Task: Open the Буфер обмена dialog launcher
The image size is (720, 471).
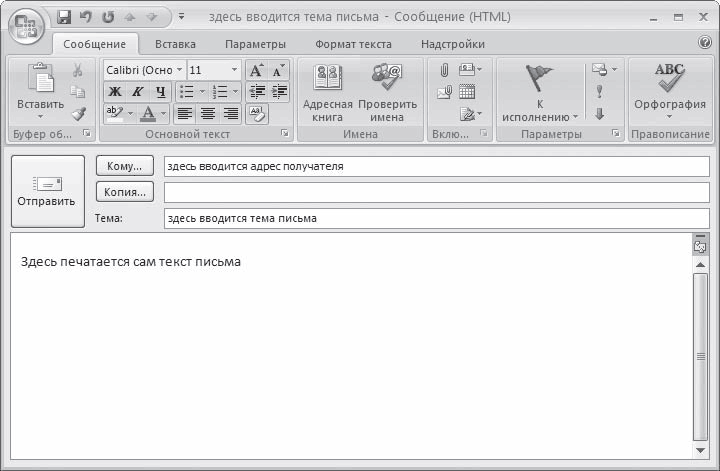Action: coord(87,133)
